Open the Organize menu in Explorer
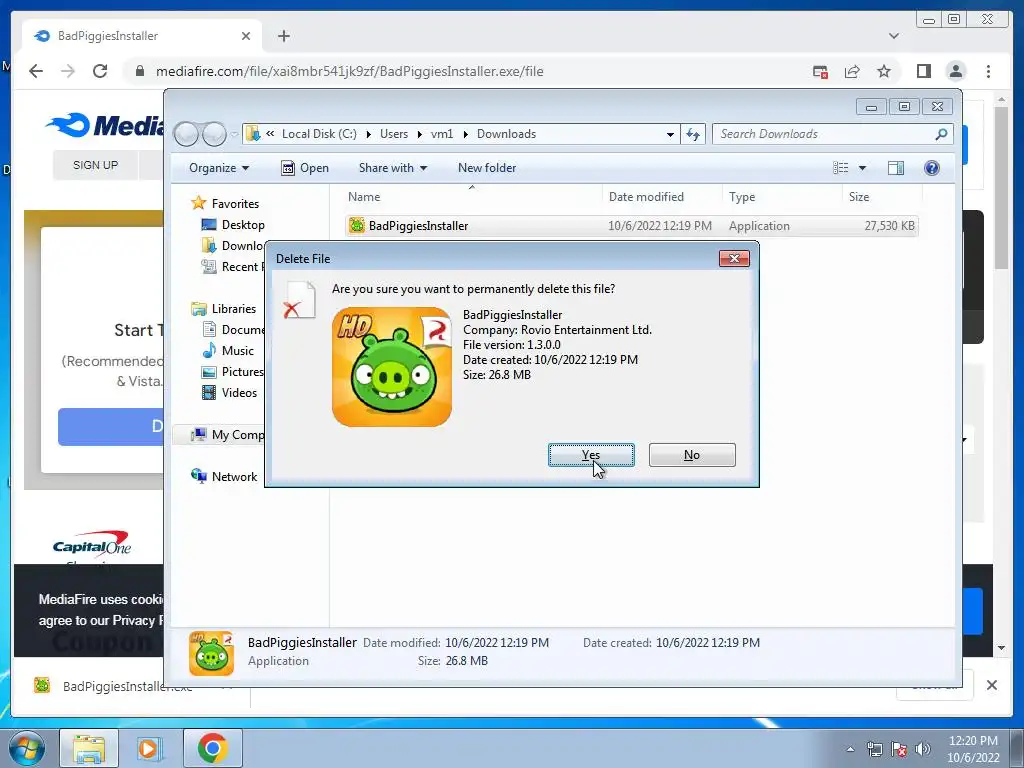Image resolution: width=1024 pixels, height=768 pixels. 219,168
